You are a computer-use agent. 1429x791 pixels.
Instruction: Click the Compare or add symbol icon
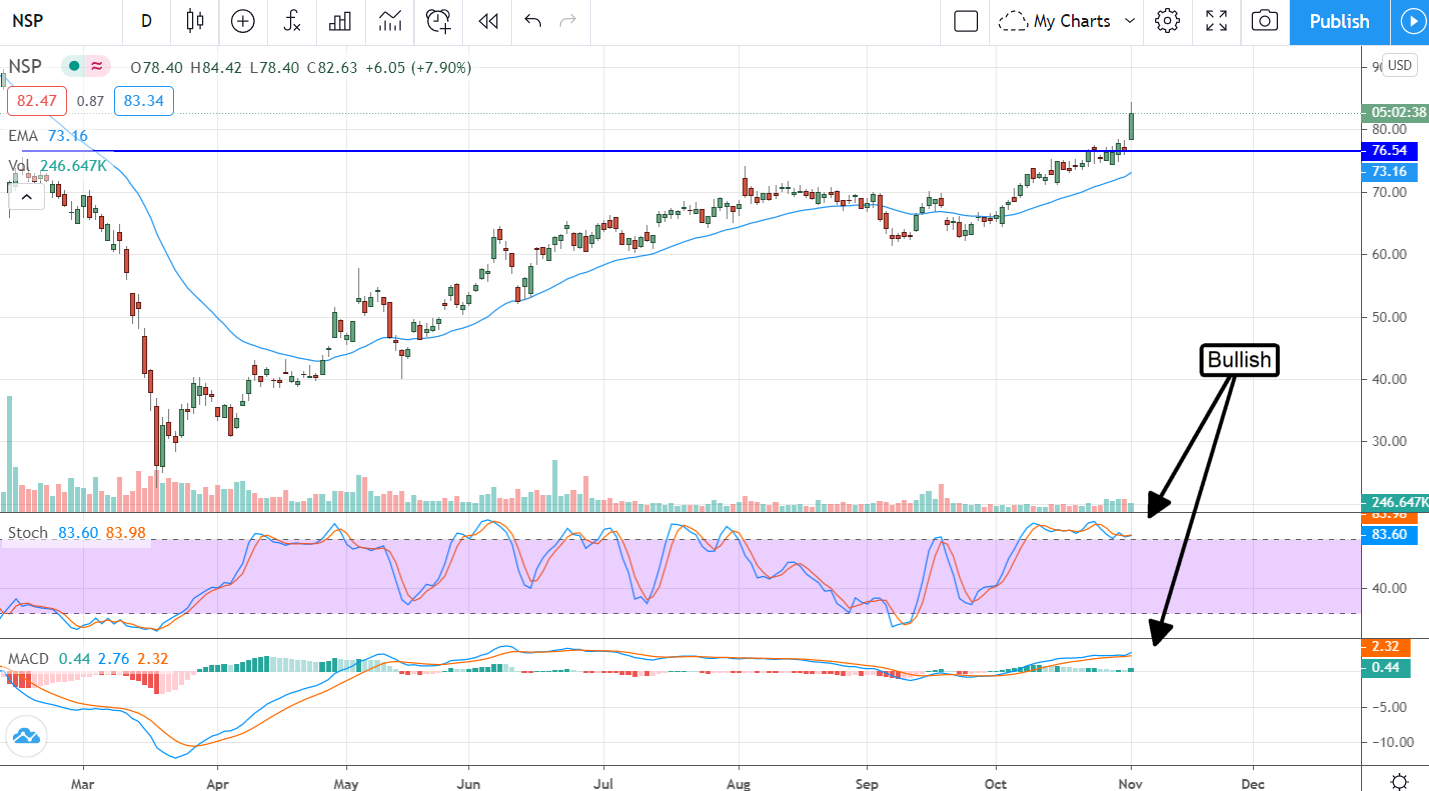click(x=243, y=21)
